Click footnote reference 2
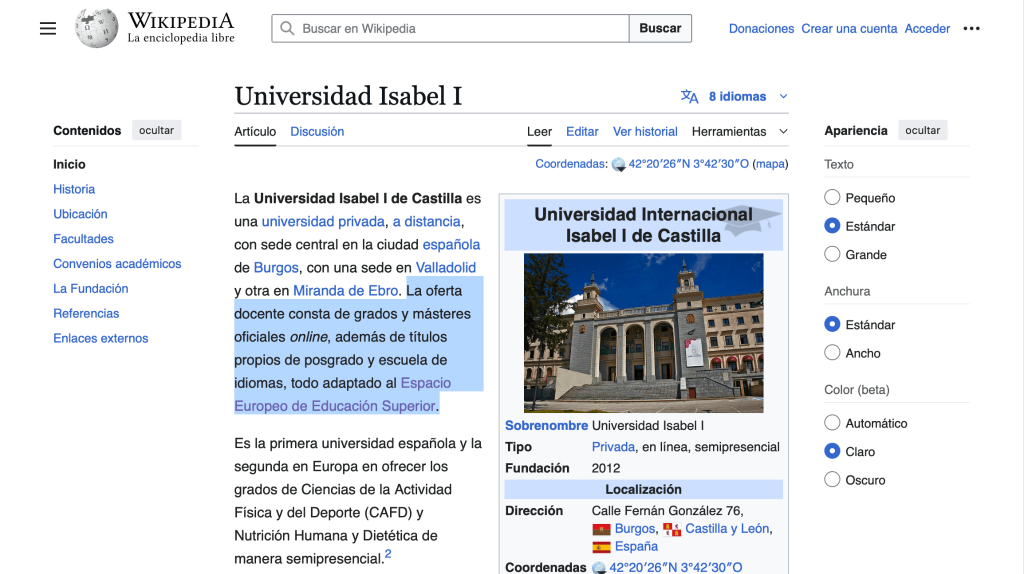The height and width of the screenshot is (574, 1024). pos(388,554)
